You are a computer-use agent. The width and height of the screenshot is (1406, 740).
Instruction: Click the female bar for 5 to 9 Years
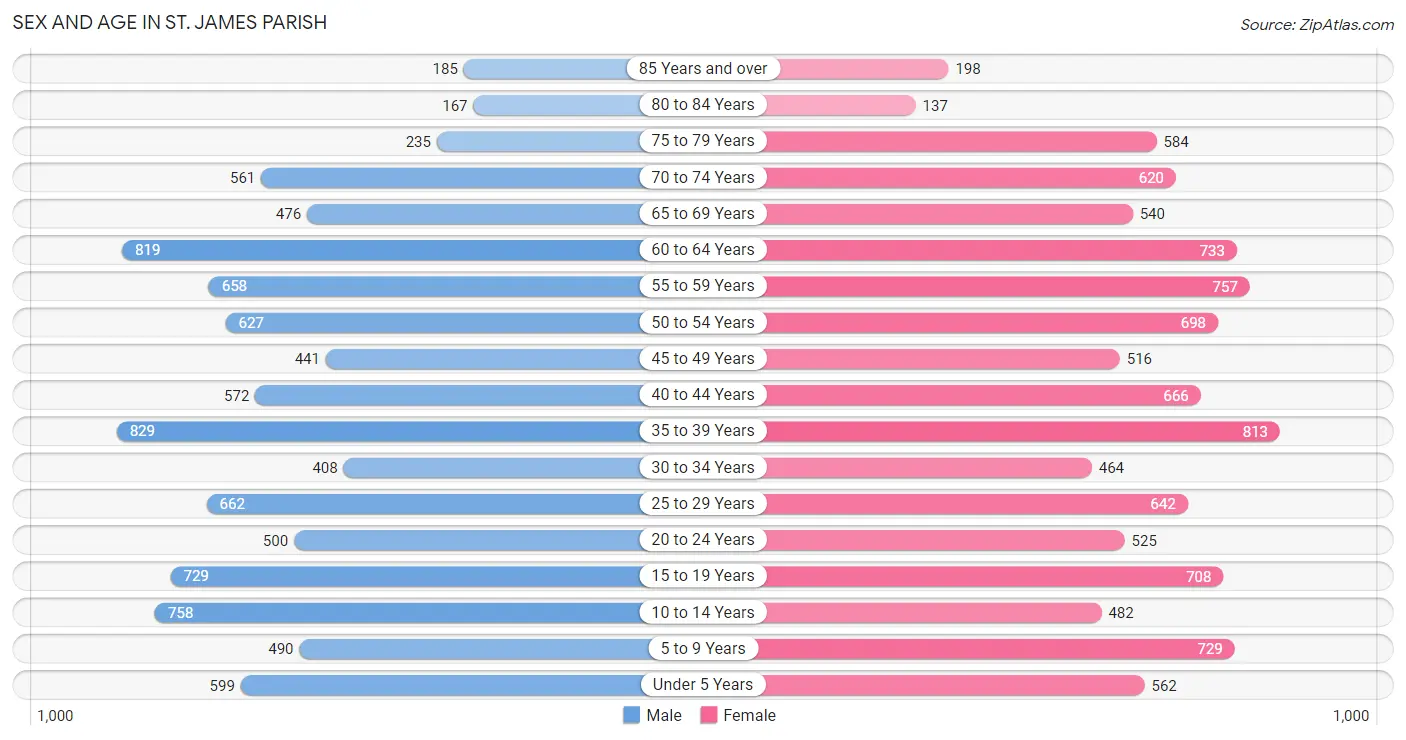[969, 648]
